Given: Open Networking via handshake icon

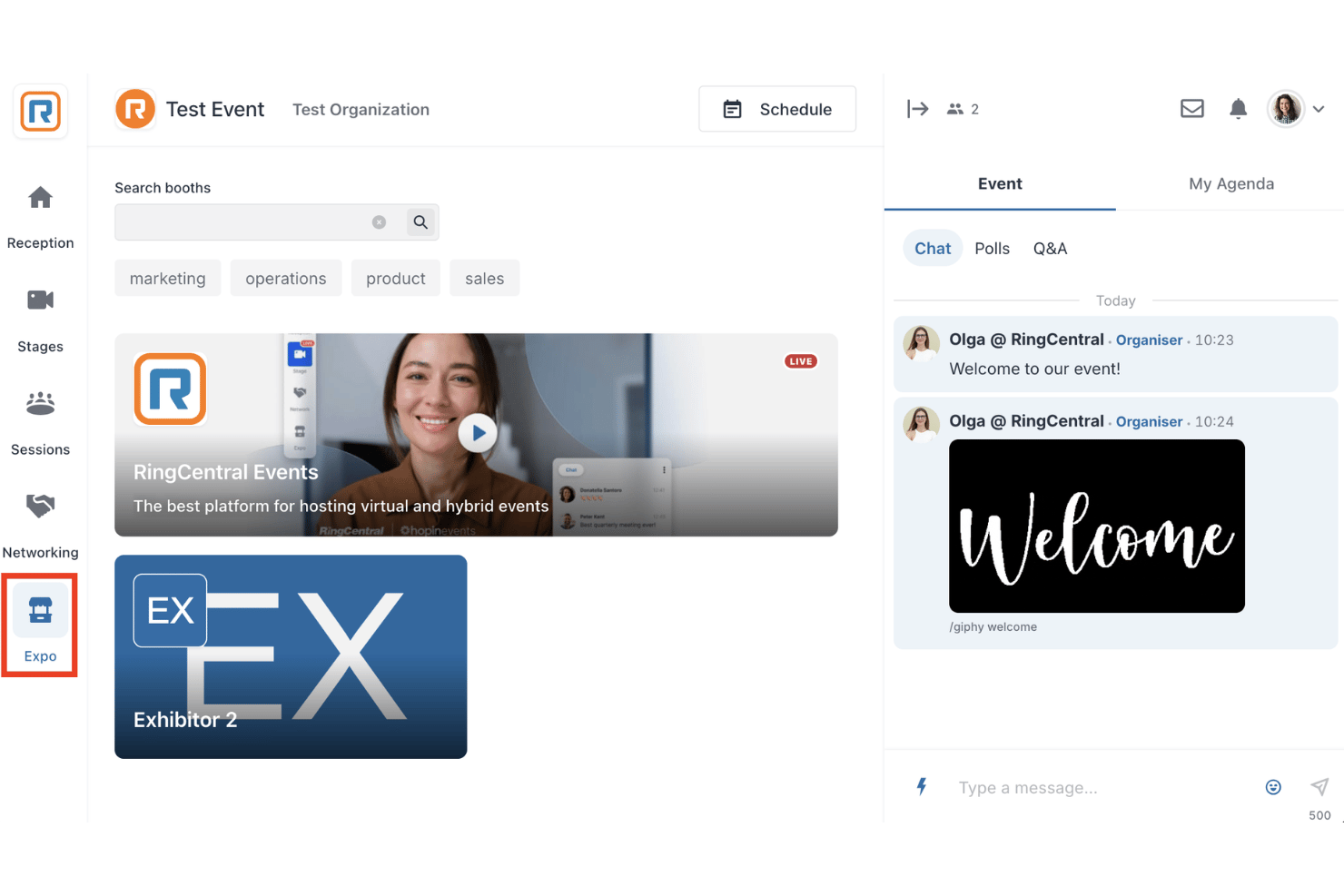Looking at the screenshot, I should pyautogui.click(x=40, y=506).
